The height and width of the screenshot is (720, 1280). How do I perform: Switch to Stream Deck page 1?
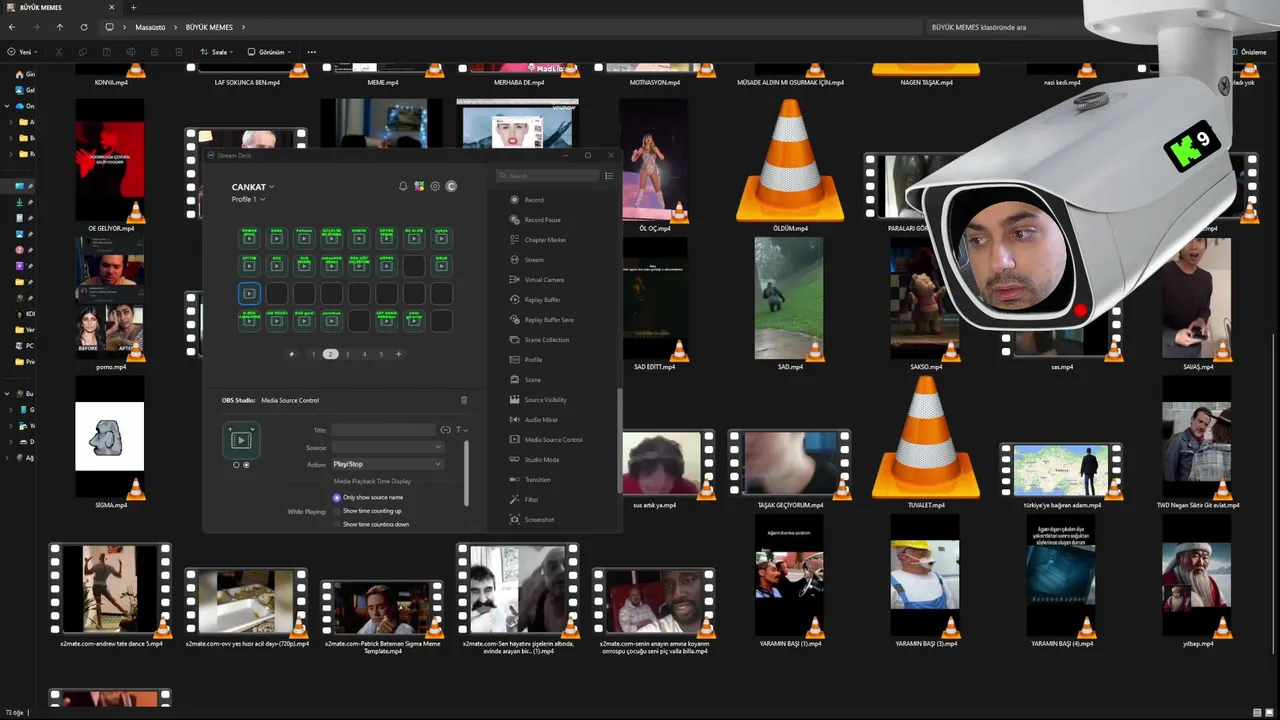pos(313,354)
